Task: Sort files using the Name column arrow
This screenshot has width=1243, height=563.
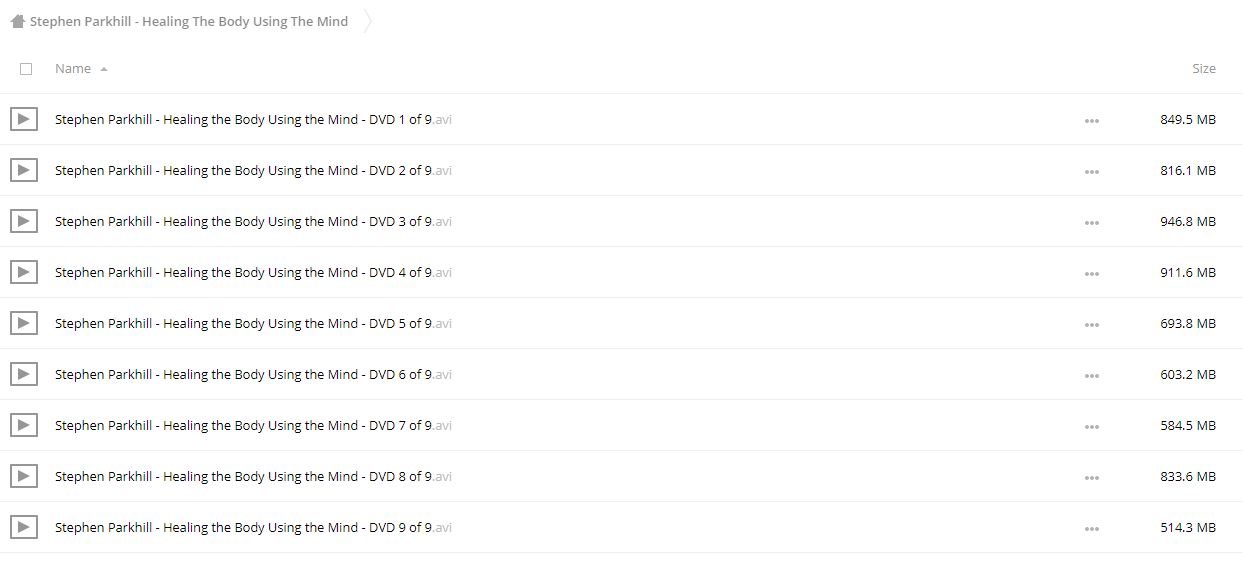Action: (104, 69)
